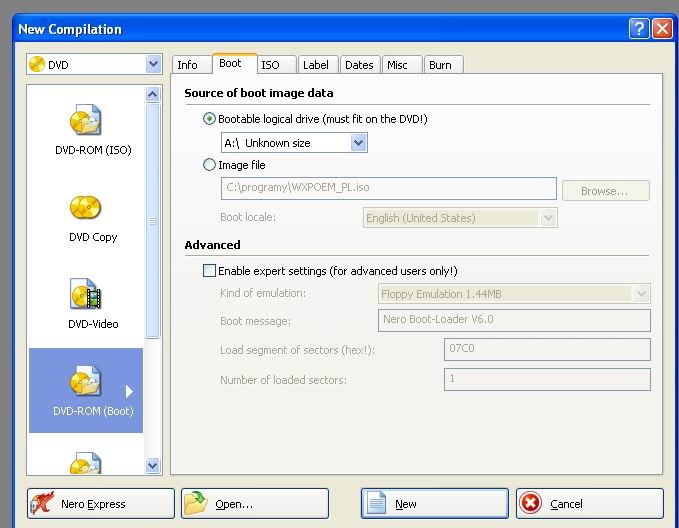This screenshot has height=528, width=679.
Task: Click the partially visible compilation icon below DVD-ROM (Boot)
Action: point(86,463)
